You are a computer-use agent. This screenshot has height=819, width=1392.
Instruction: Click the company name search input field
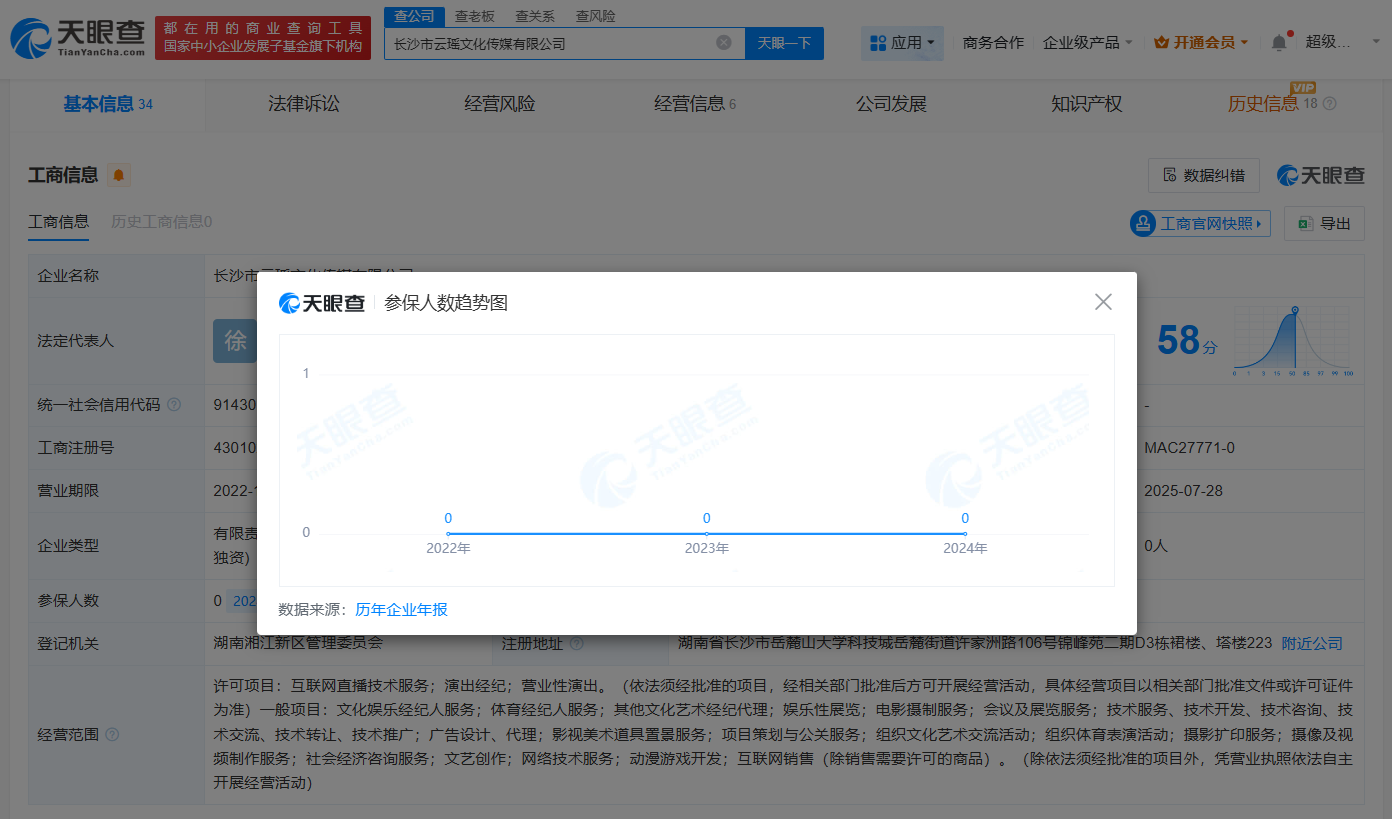550,43
